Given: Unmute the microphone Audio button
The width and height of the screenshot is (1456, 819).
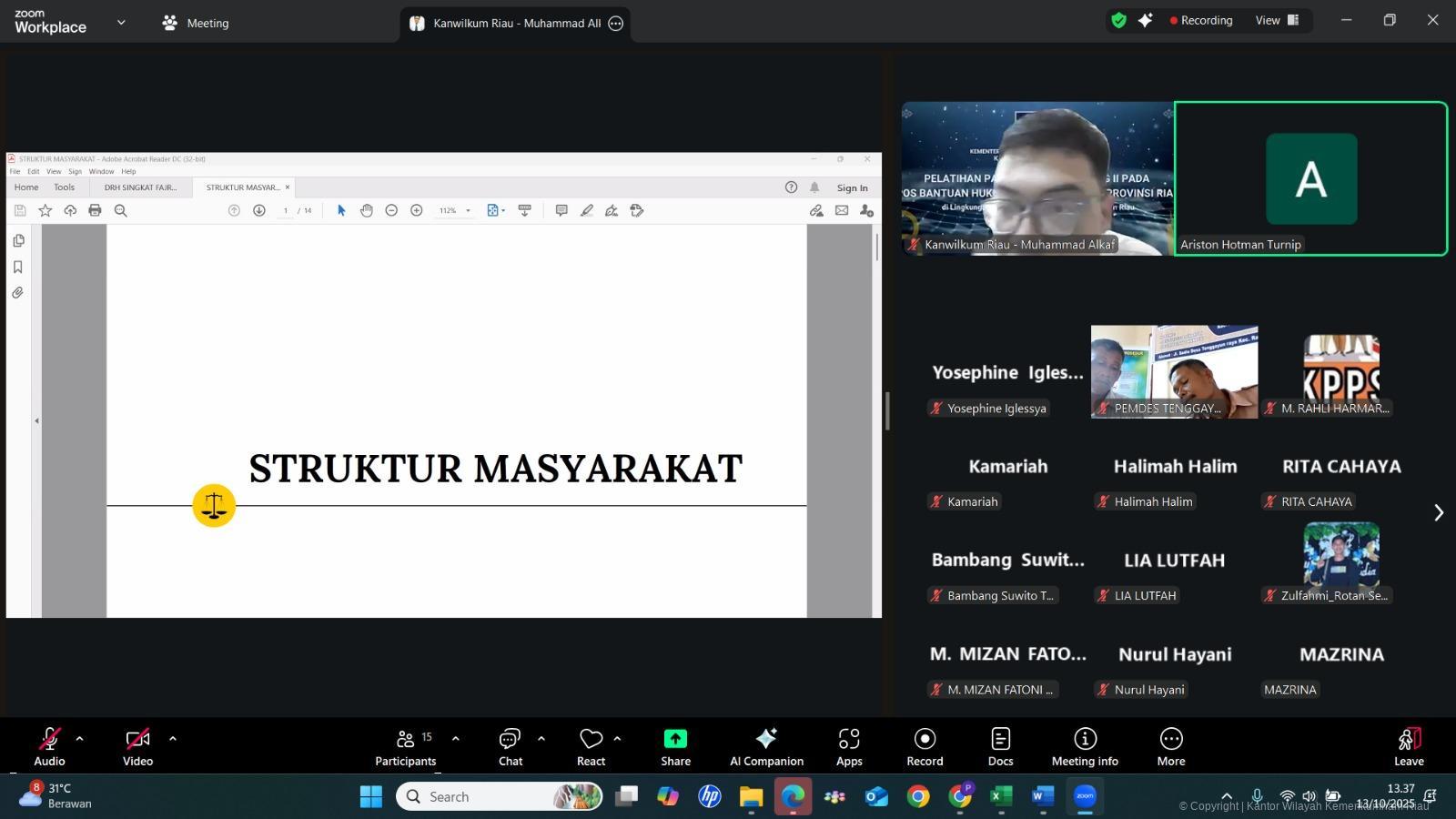Looking at the screenshot, I should pos(49,746).
